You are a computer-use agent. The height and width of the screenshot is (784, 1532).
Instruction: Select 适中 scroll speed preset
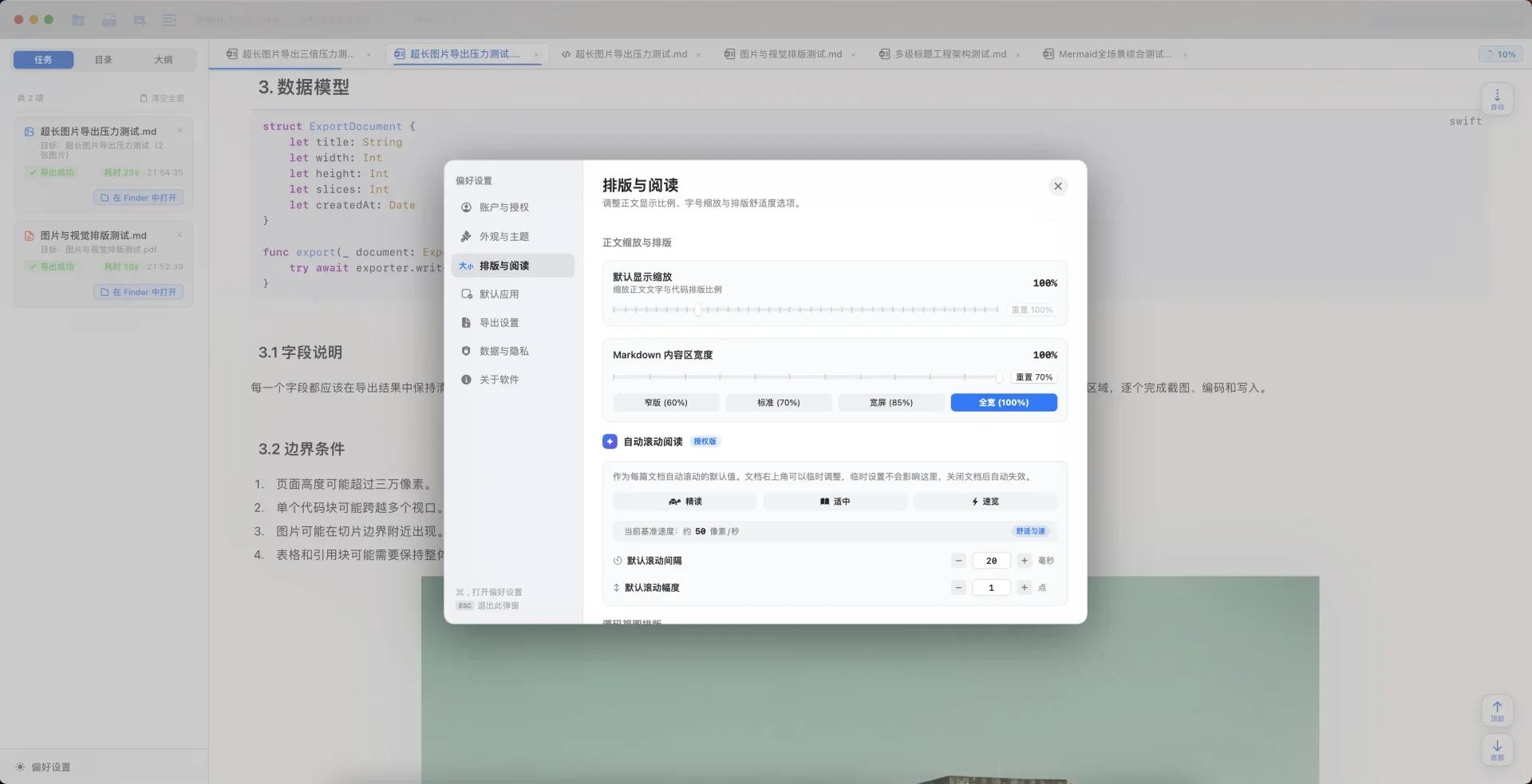point(835,502)
